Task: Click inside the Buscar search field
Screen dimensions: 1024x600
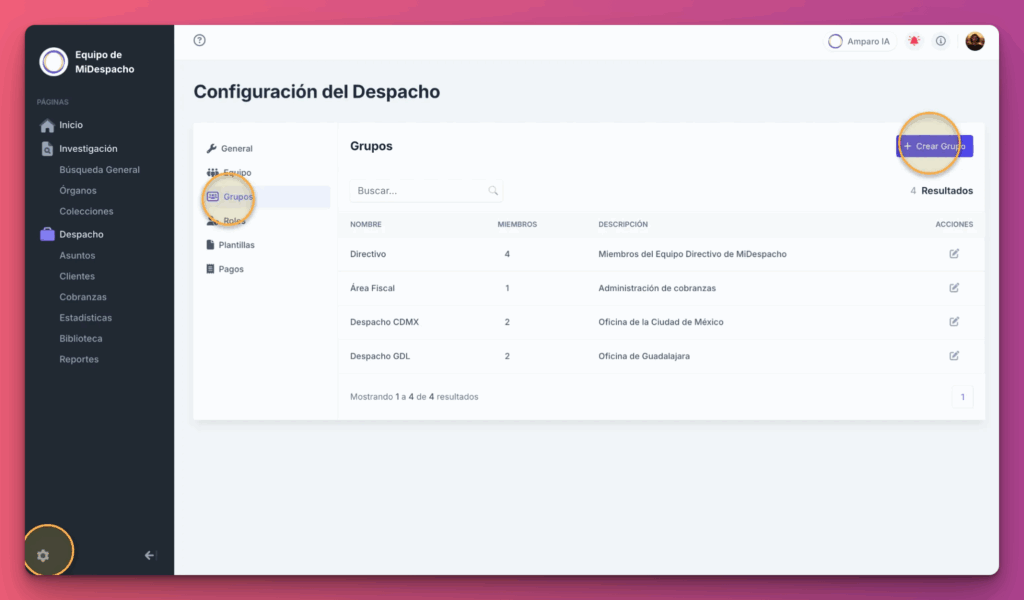Action: [x=420, y=190]
